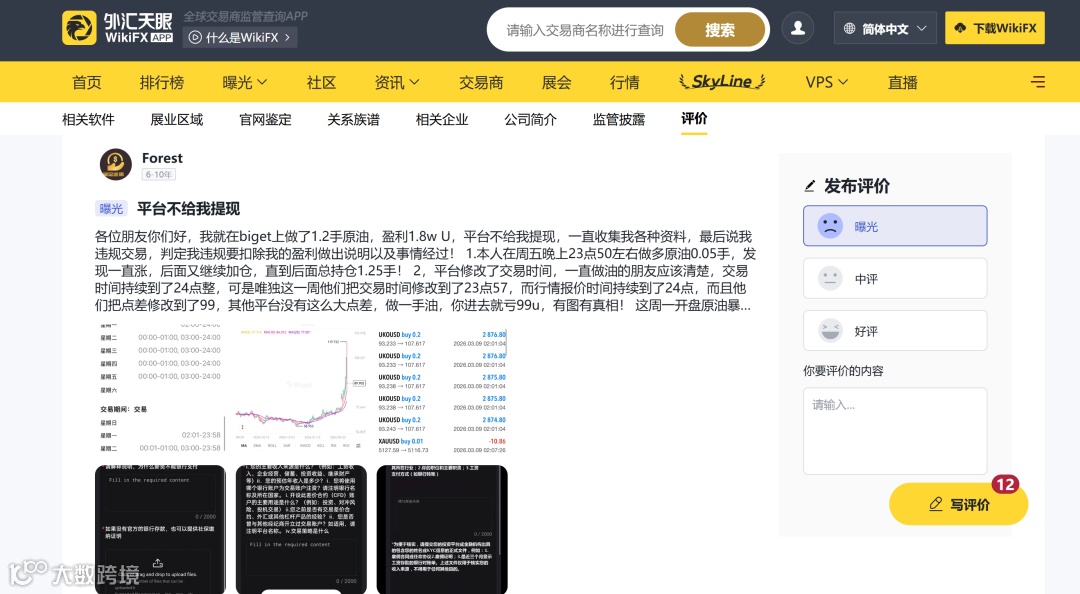Image resolution: width=1080 pixels, height=594 pixels.
Task: Focus the broker name search field
Action: 585,30
